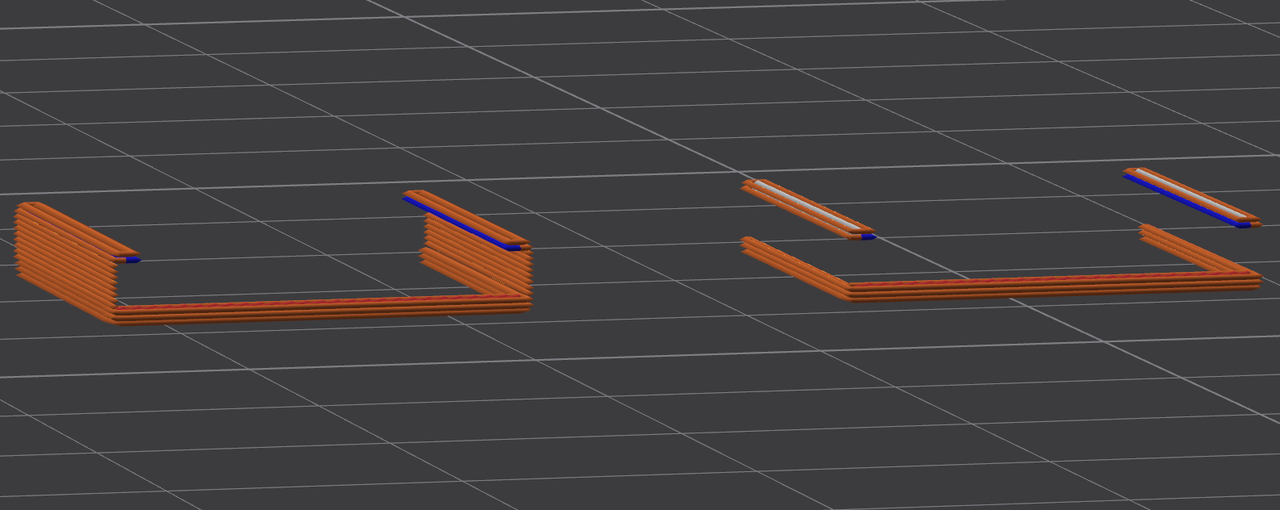This screenshot has width=1280, height=510.
Task: Select the white-topped floating strip on right print's left
Action: [x=805, y=207]
